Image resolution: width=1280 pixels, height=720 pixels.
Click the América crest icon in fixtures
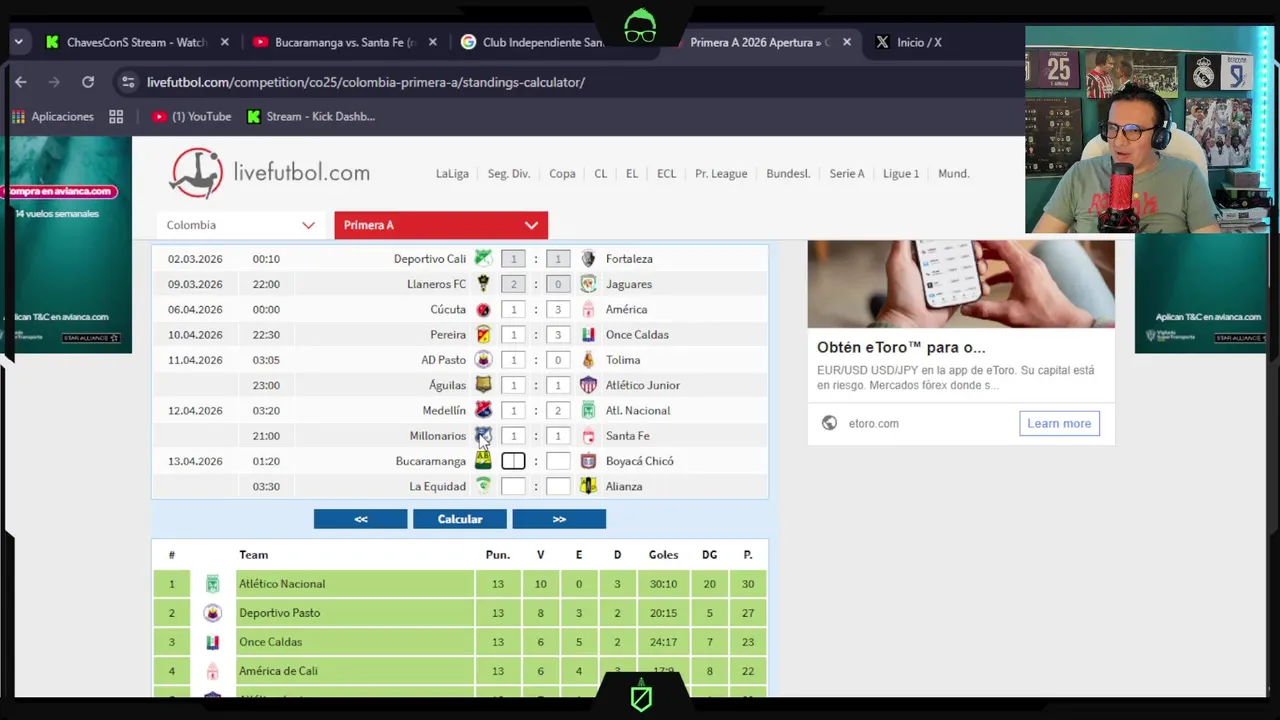coord(588,309)
